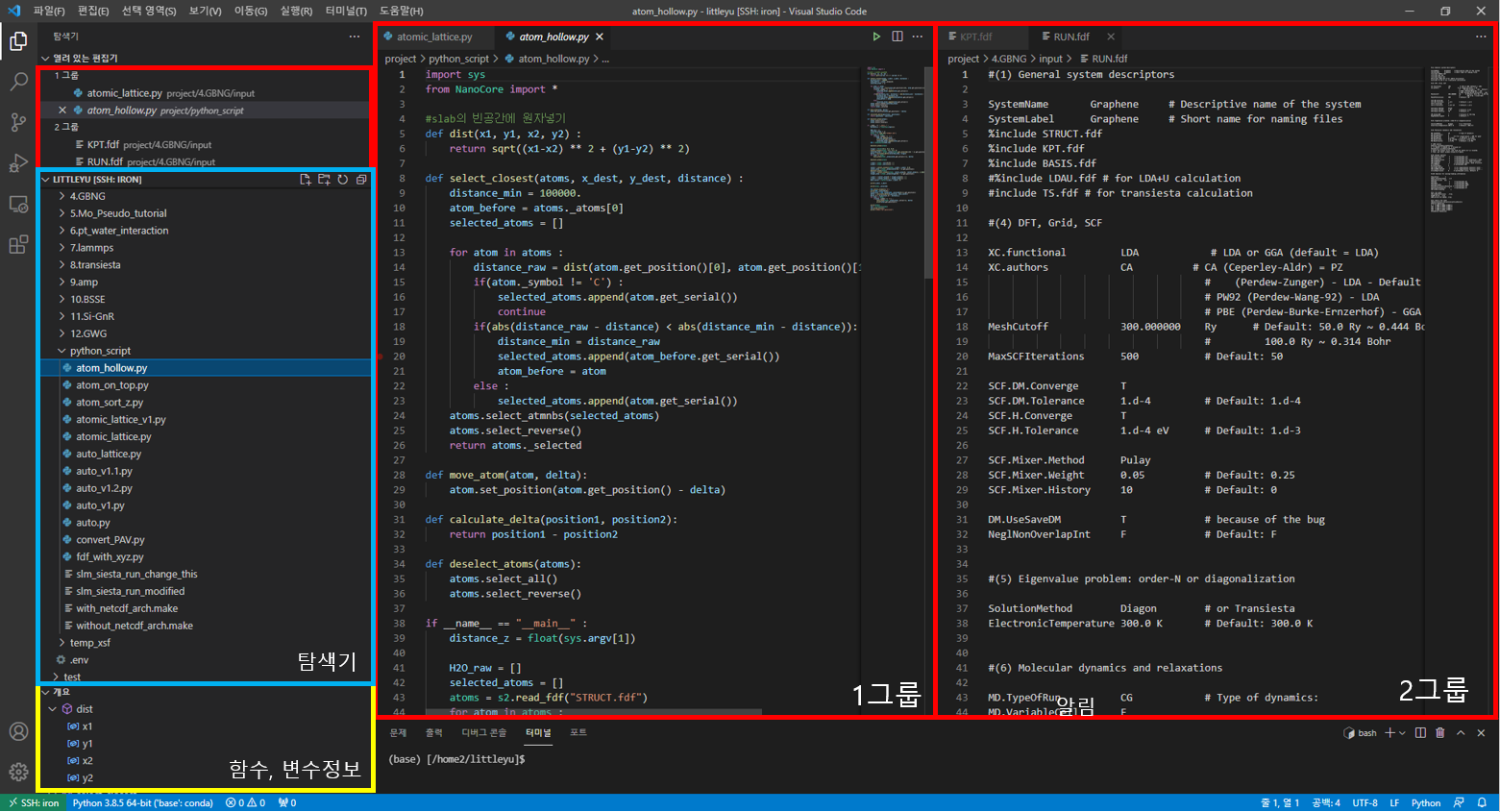Open terminal launch profile dropdown arrow
The height and width of the screenshot is (812, 1500).
point(1402,733)
